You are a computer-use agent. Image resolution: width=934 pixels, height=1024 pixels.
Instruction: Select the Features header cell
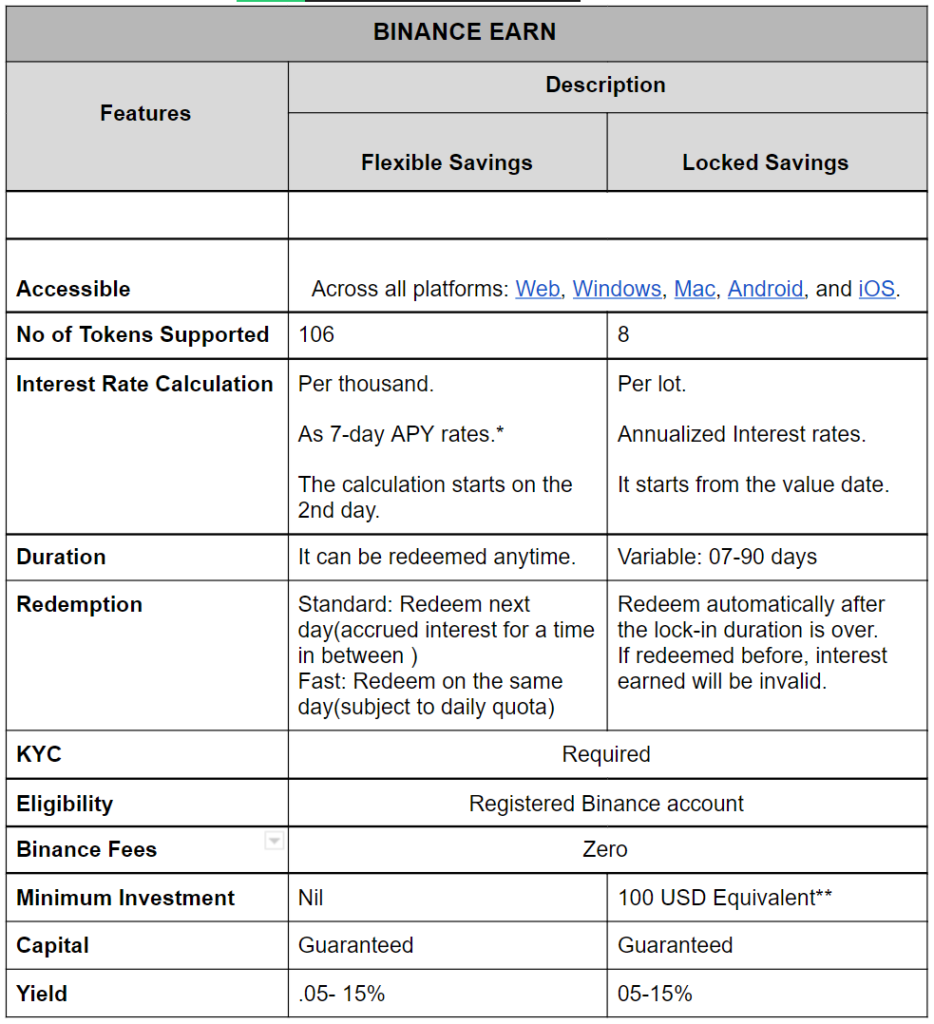tap(147, 127)
